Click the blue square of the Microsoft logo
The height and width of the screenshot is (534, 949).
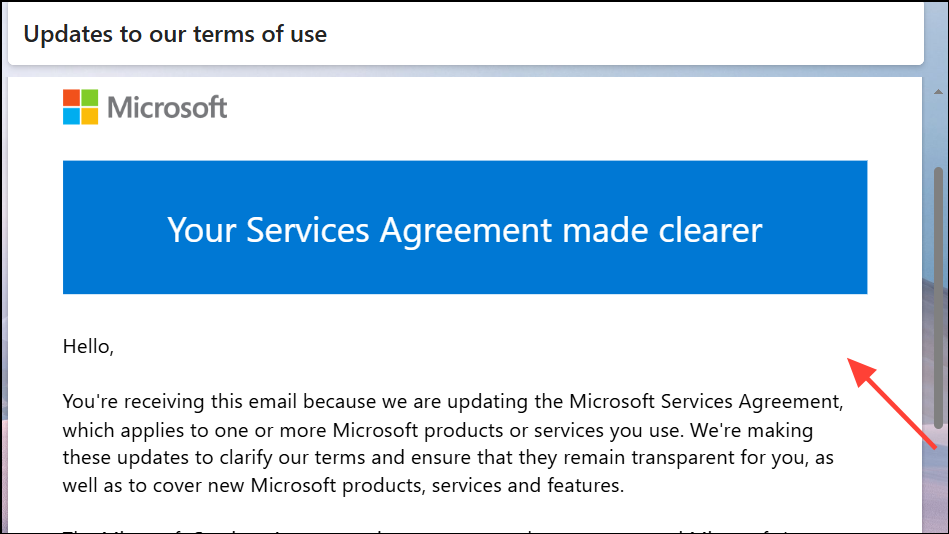[71, 116]
